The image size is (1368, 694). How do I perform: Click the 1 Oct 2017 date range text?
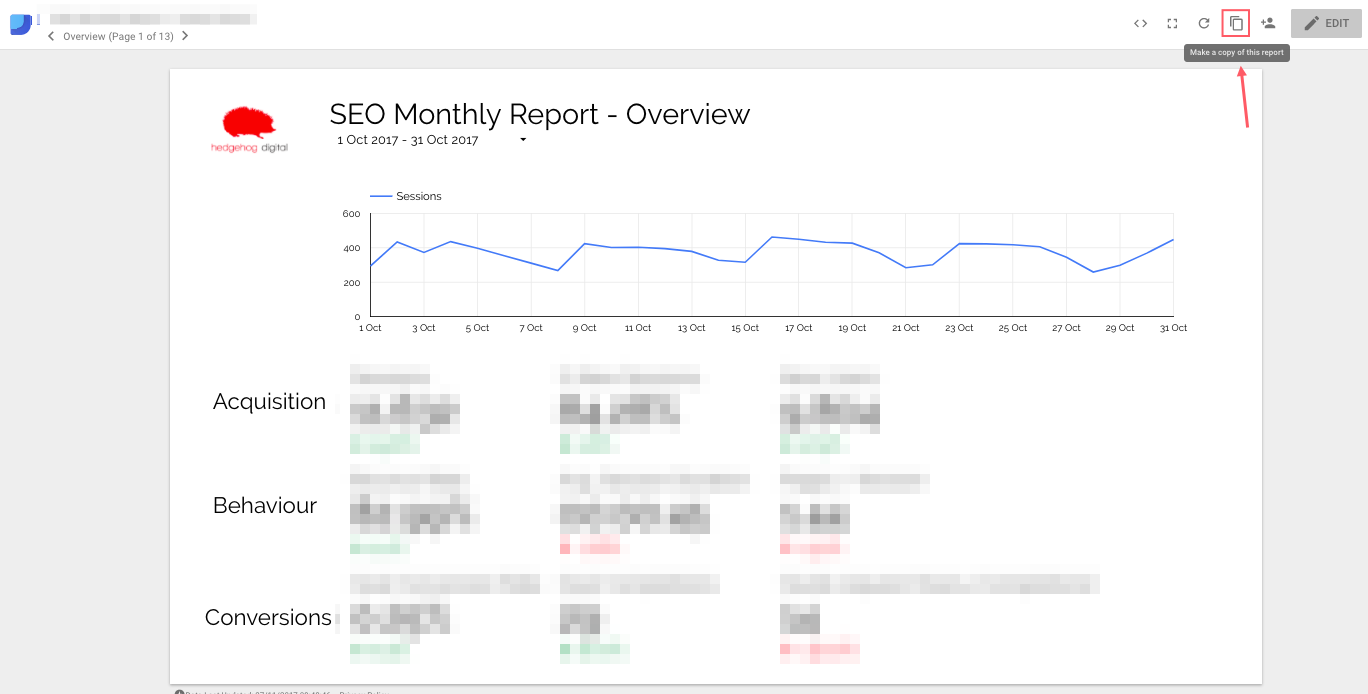pos(408,140)
